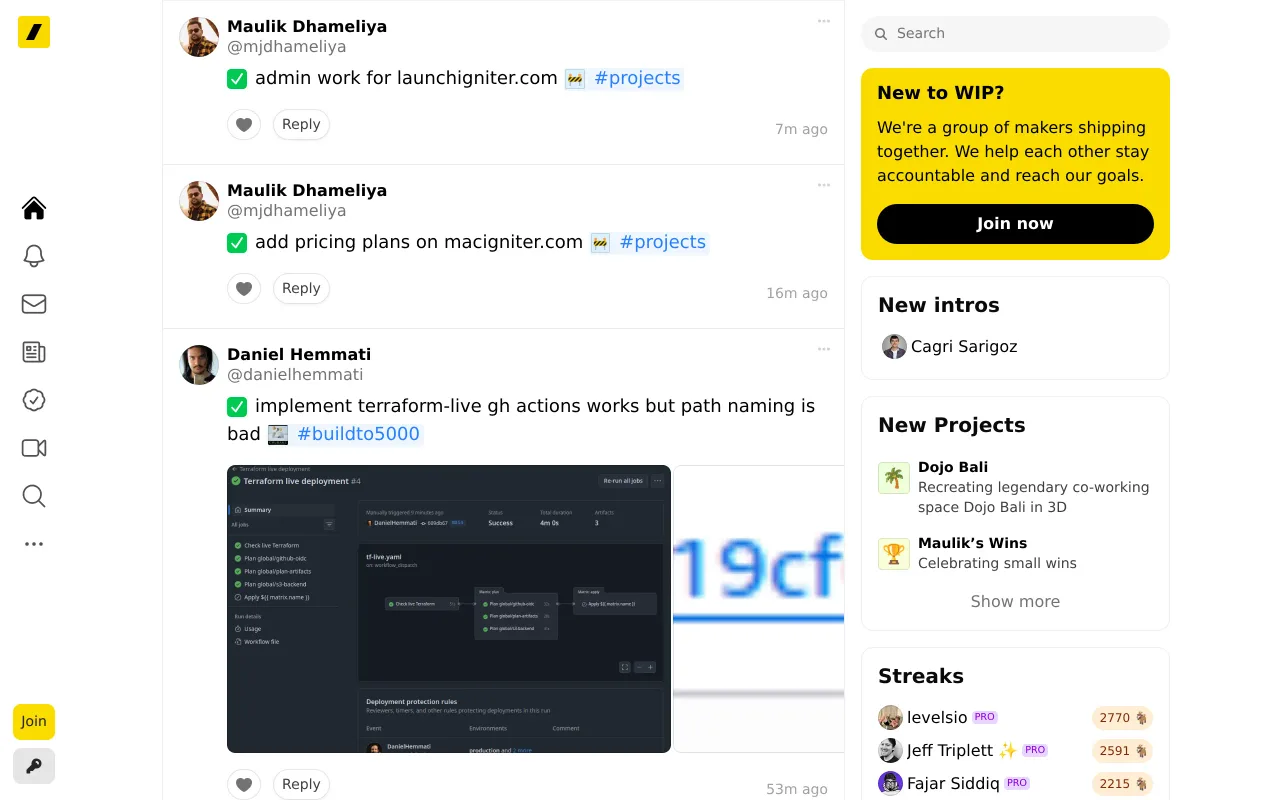Like Daniel Hemmati's terraform post
The image size is (1280, 800).
coord(244,785)
